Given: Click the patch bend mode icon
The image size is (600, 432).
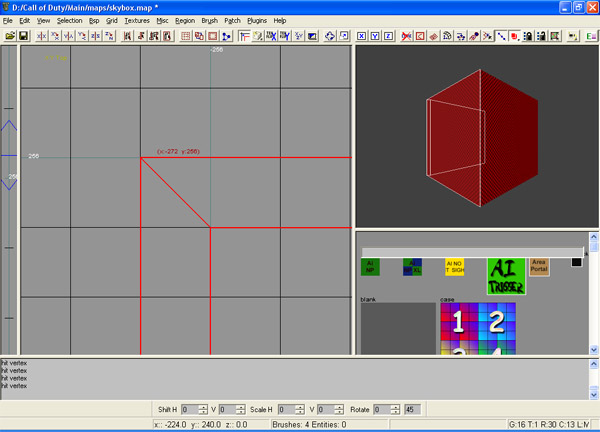Looking at the screenshot, I should [447, 36].
